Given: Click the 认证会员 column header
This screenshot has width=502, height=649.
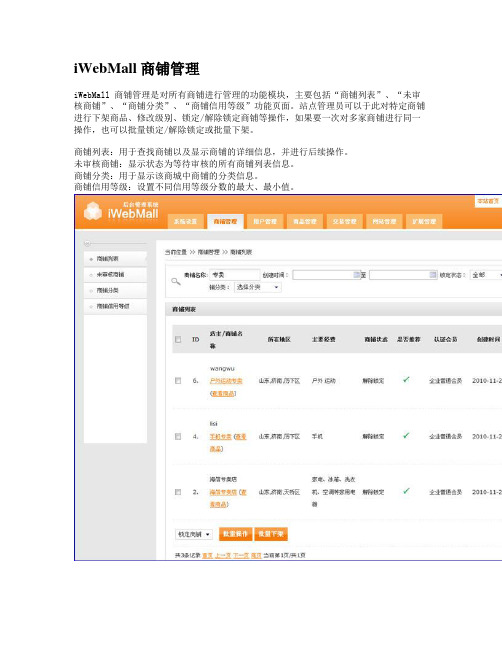Looking at the screenshot, I should pos(445,339).
